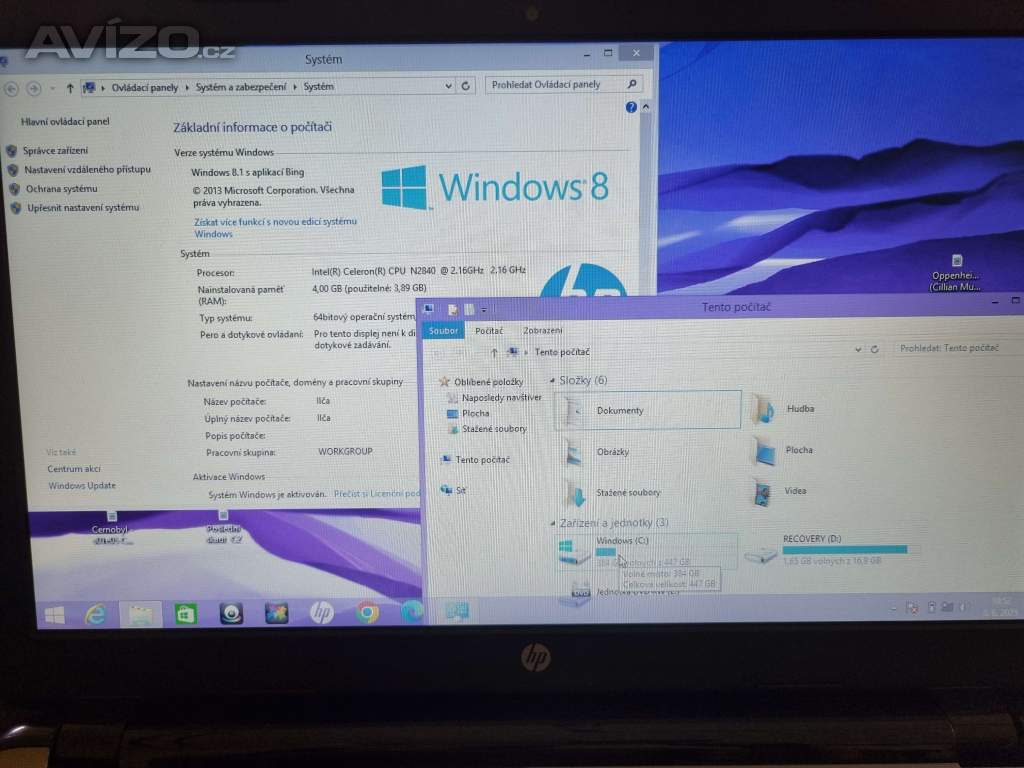Click the help icon in Systém window
This screenshot has width=1024, height=768.
631,107
